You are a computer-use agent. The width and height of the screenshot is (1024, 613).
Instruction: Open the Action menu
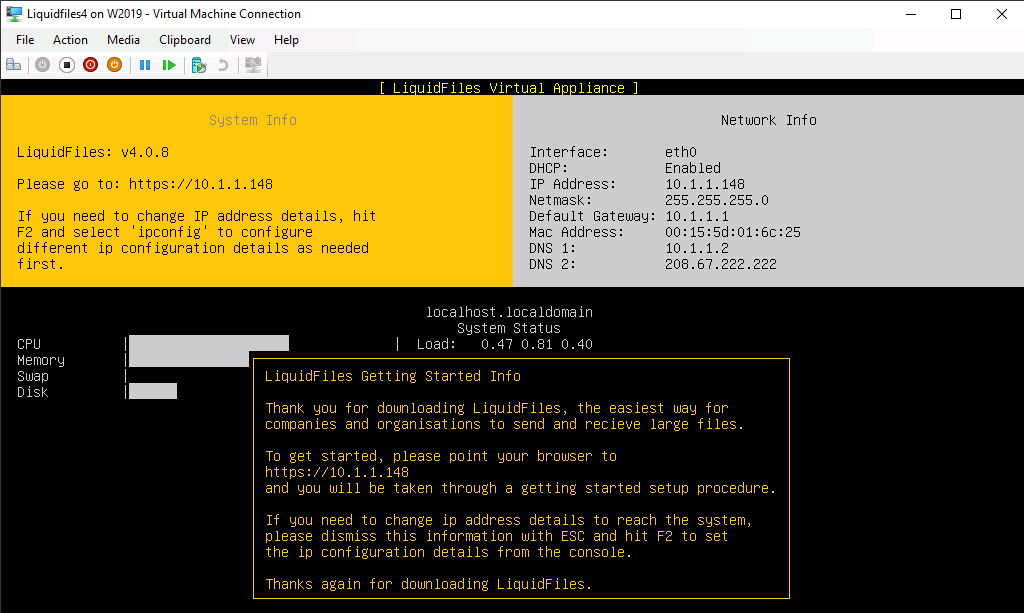70,40
